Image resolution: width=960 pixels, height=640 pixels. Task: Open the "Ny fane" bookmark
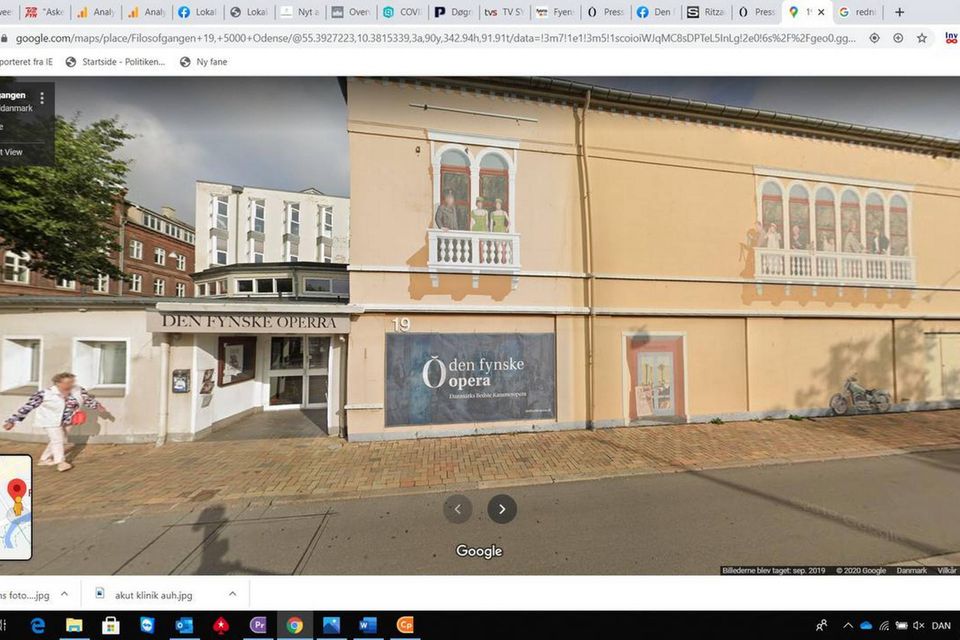[204, 62]
